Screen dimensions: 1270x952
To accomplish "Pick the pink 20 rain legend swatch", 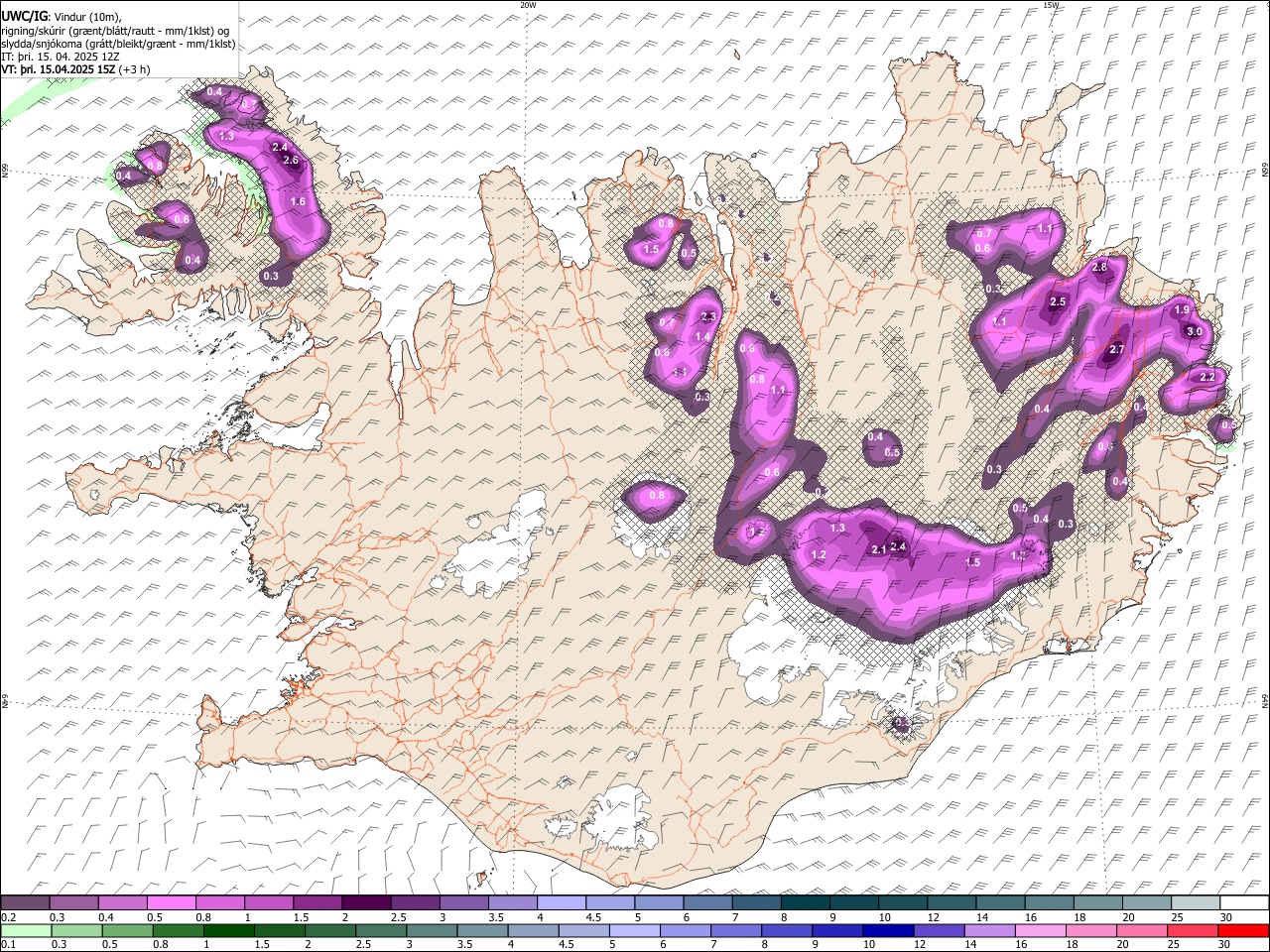I will 1143,930.
